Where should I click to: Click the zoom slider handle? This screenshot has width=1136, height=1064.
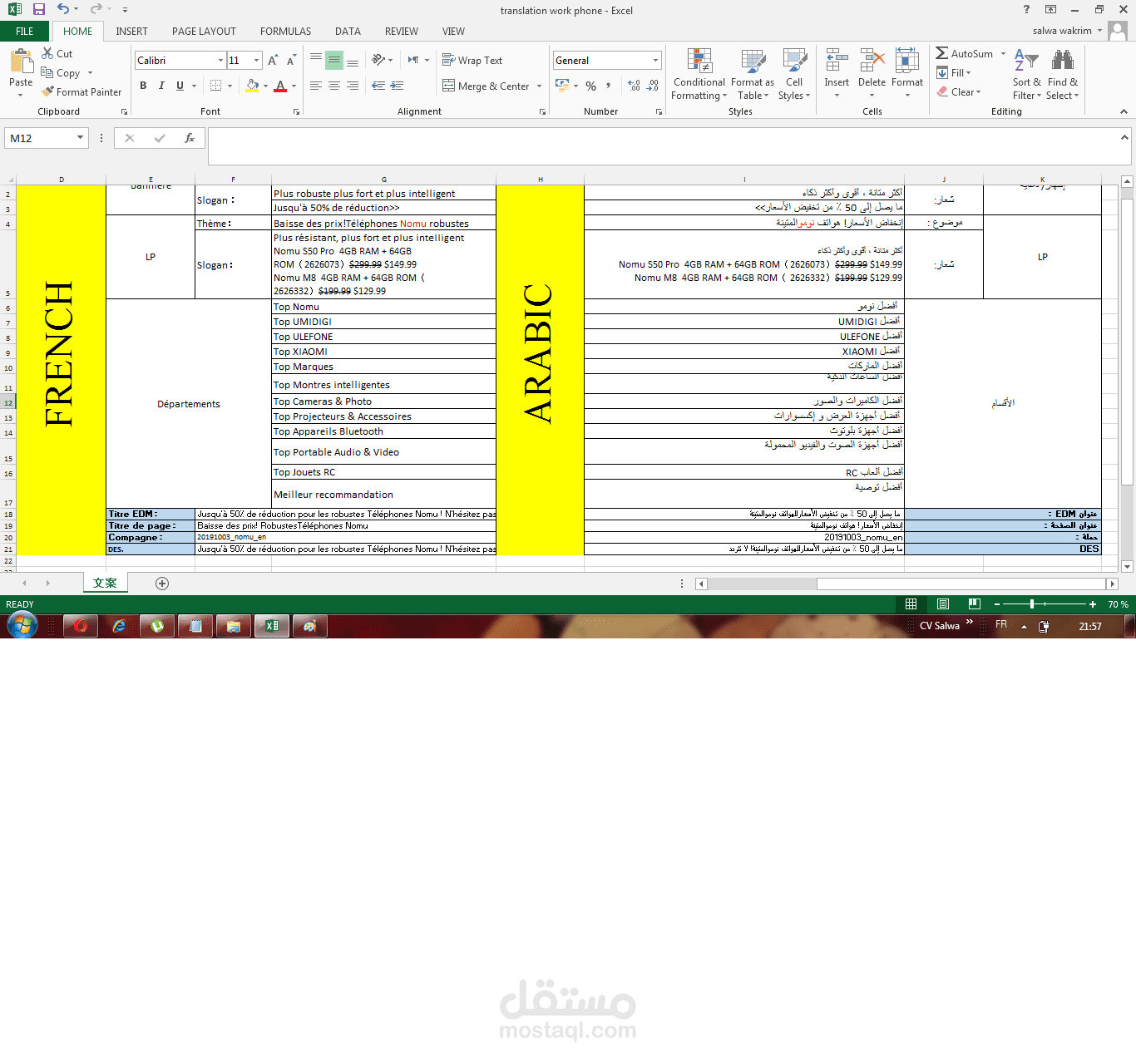pos(1032,604)
